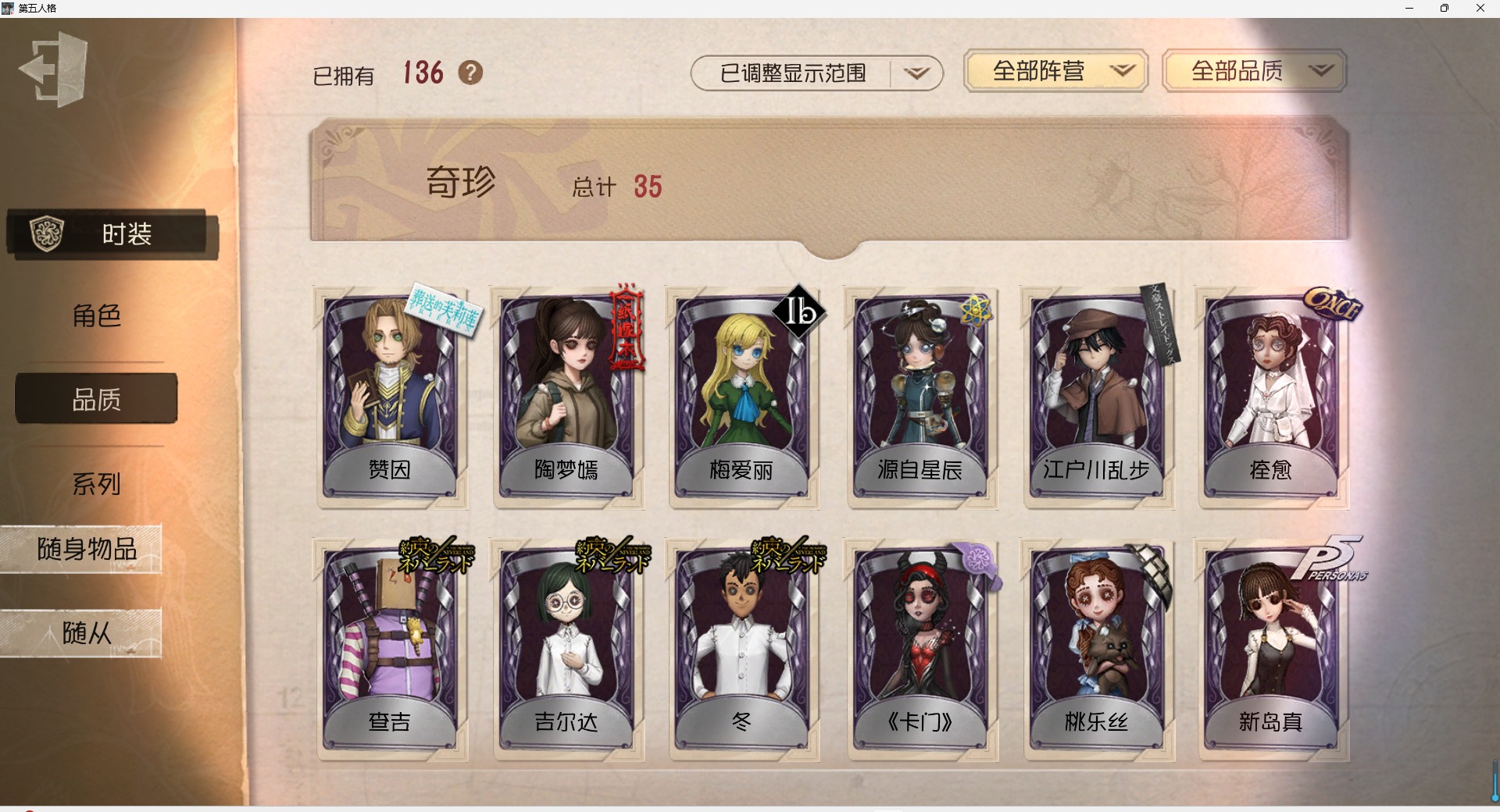Select the 江户川乱步 costume card
The image size is (1500, 812).
1096,397
